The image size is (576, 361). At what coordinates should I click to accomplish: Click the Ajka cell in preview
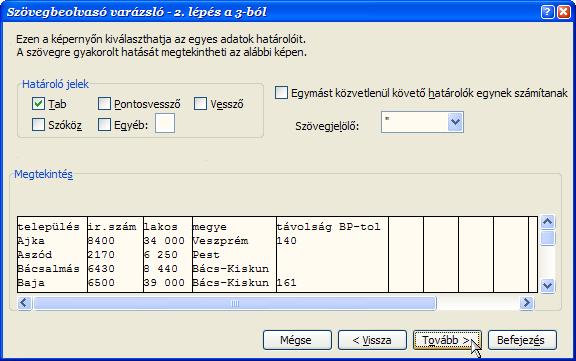31,241
